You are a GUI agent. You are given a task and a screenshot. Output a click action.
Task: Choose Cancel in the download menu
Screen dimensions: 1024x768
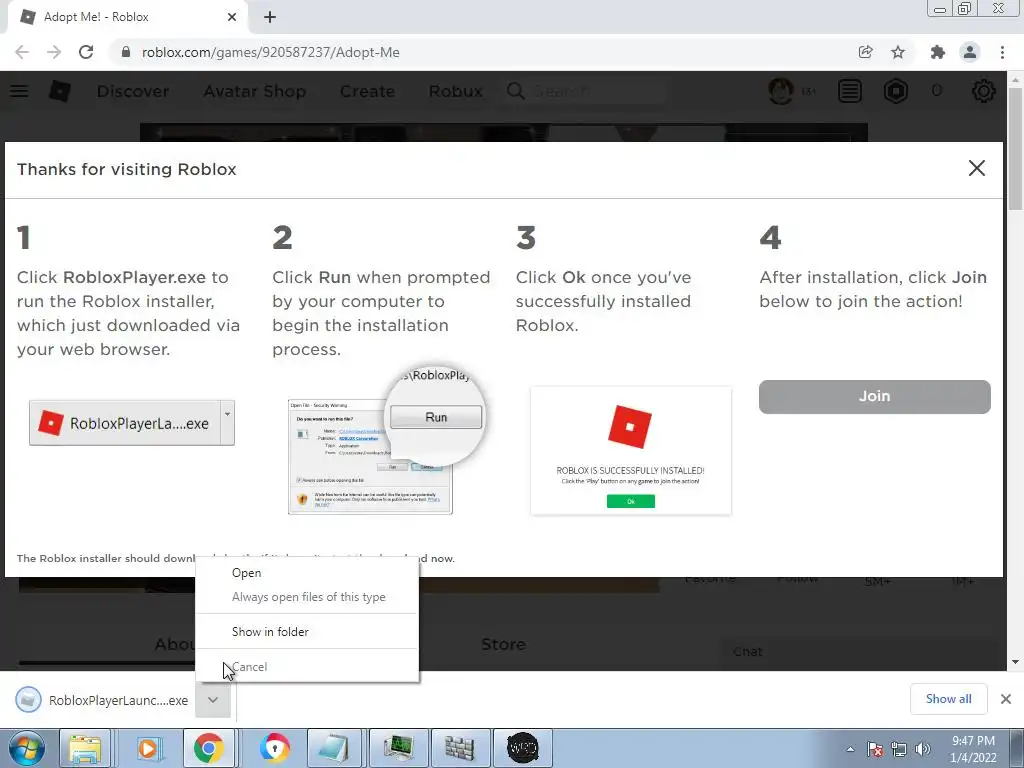coord(307,667)
